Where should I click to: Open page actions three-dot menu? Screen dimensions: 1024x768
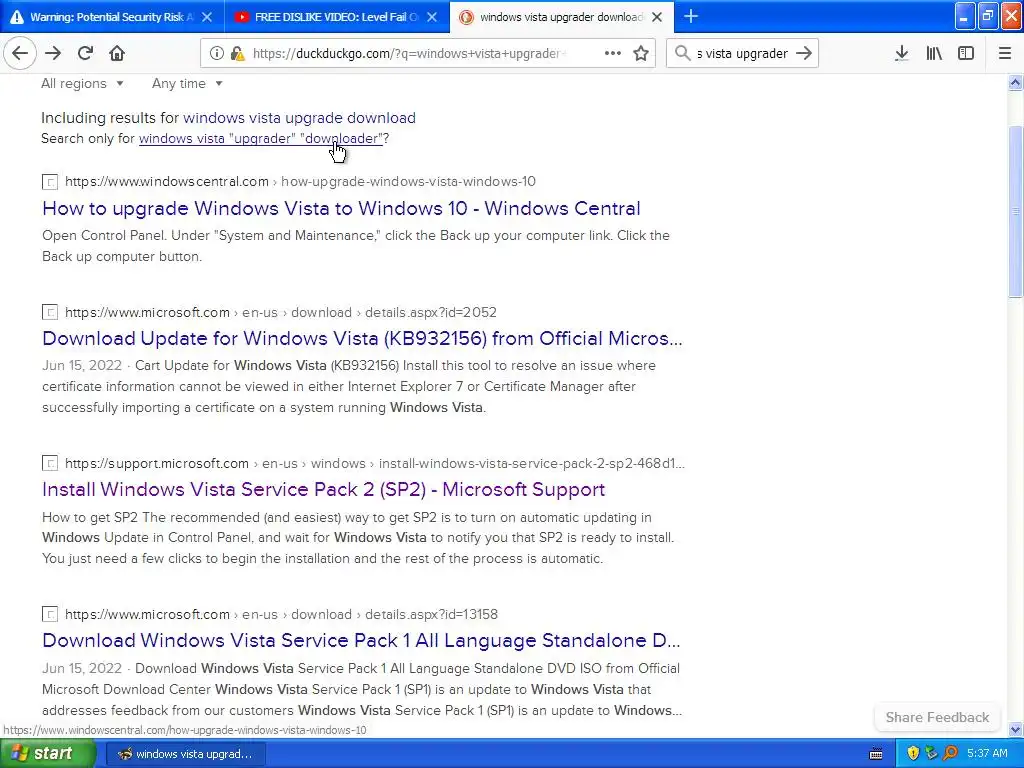coord(613,54)
